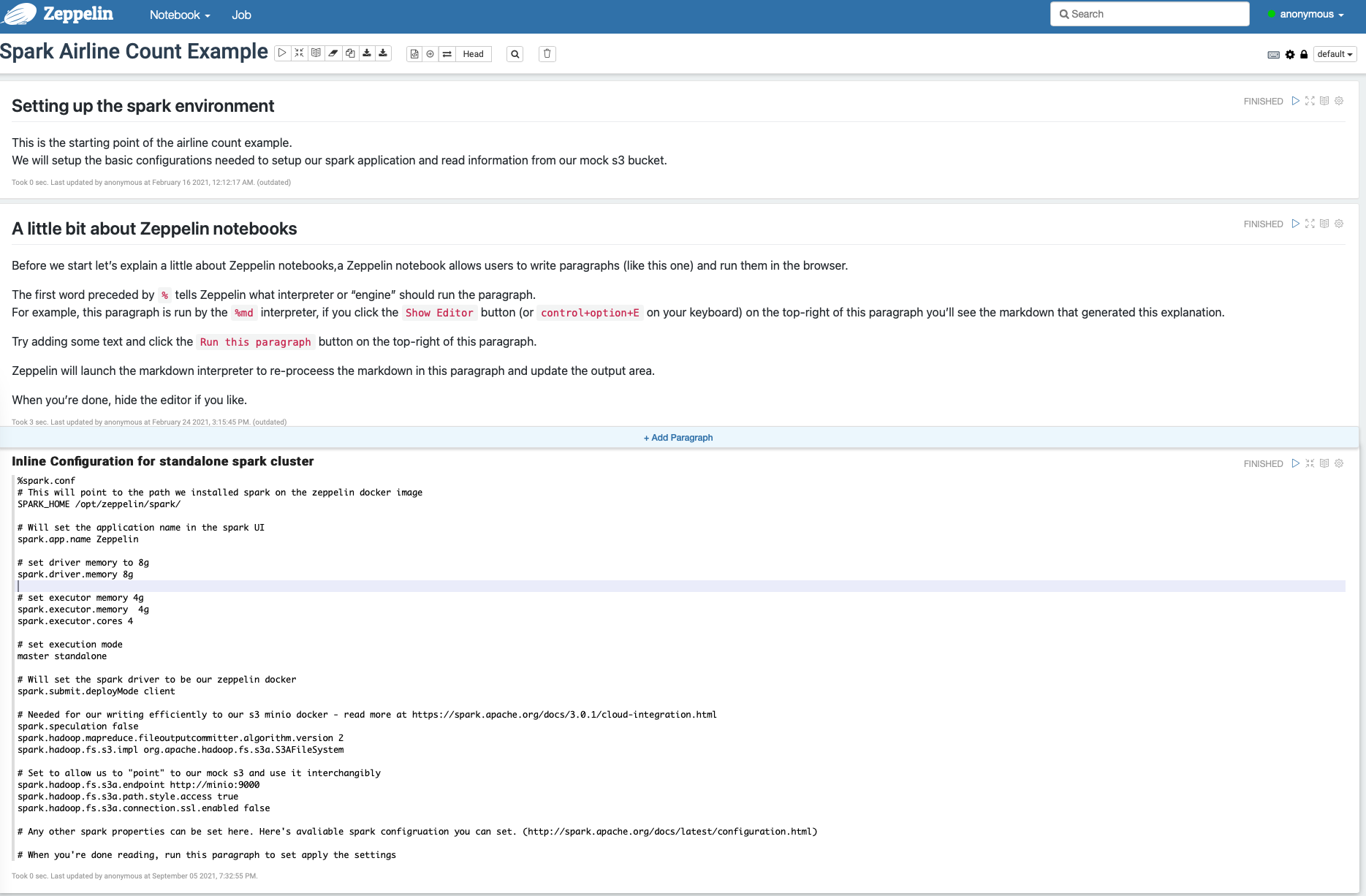This screenshot has width=1366, height=896.
Task: Open the search code magnifier button
Action: tap(515, 54)
